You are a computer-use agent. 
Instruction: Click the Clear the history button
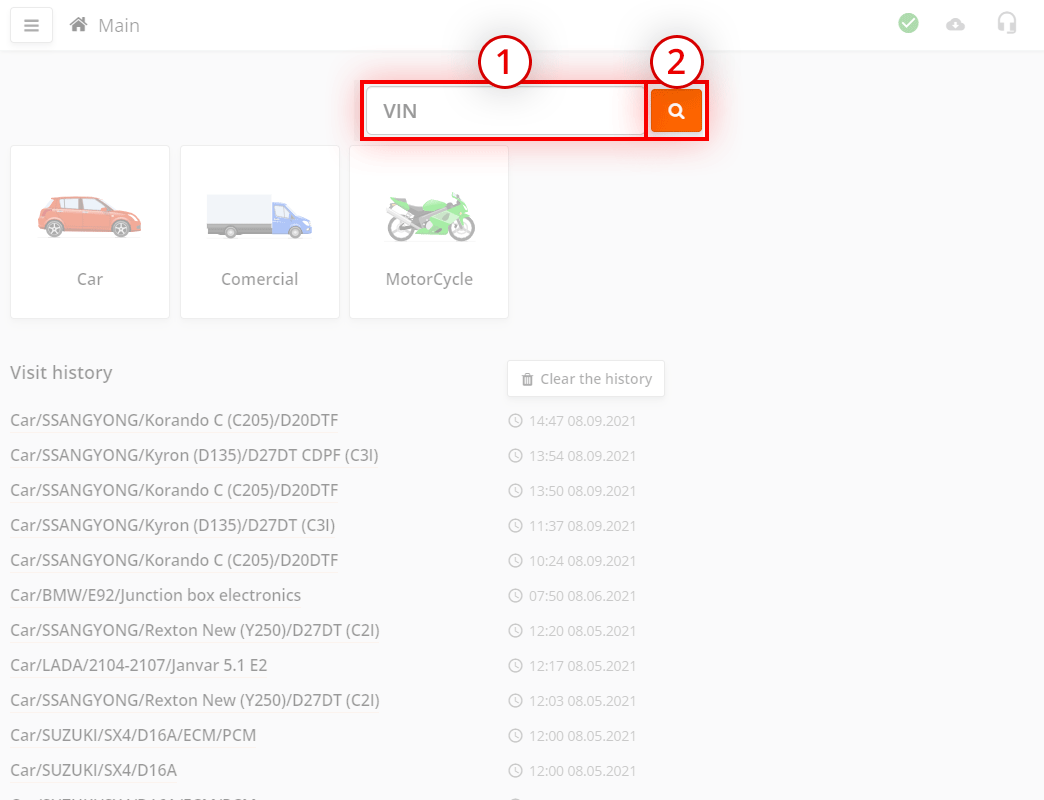[x=586, y=379]
